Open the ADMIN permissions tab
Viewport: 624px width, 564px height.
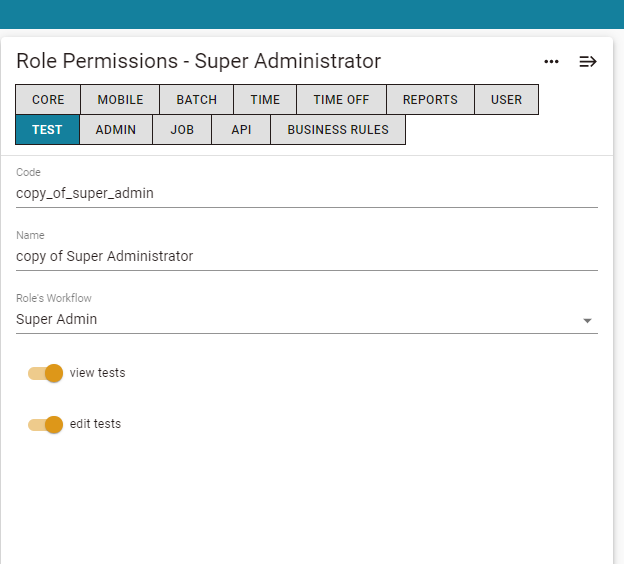coord(116,130)
